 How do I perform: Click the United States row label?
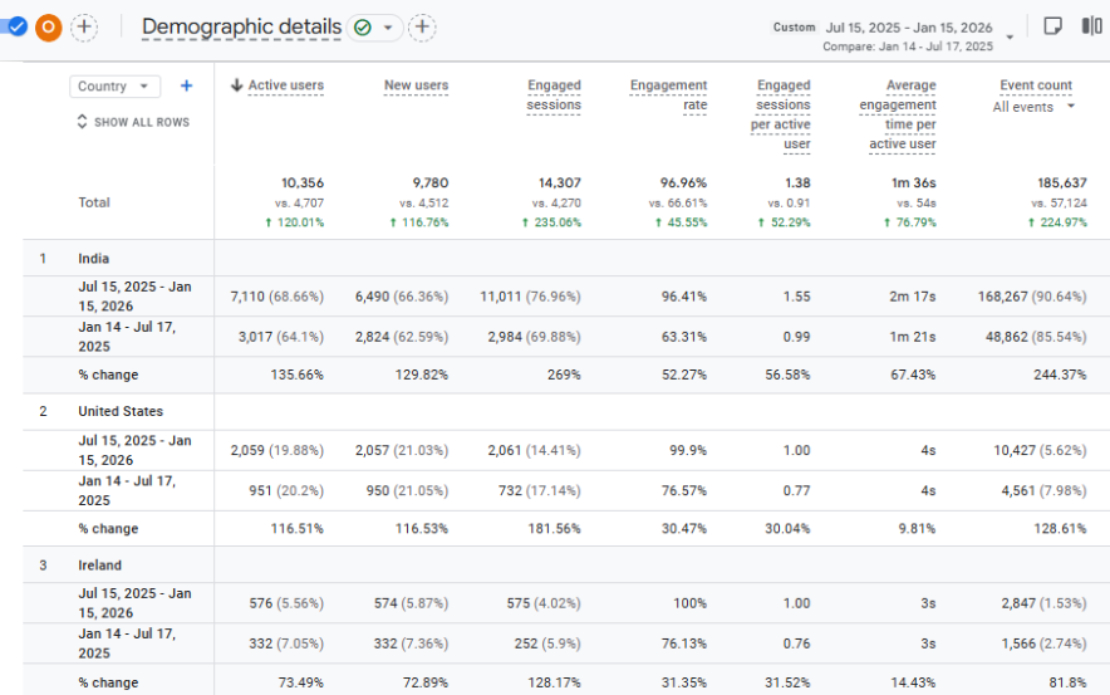click(120, 411)
